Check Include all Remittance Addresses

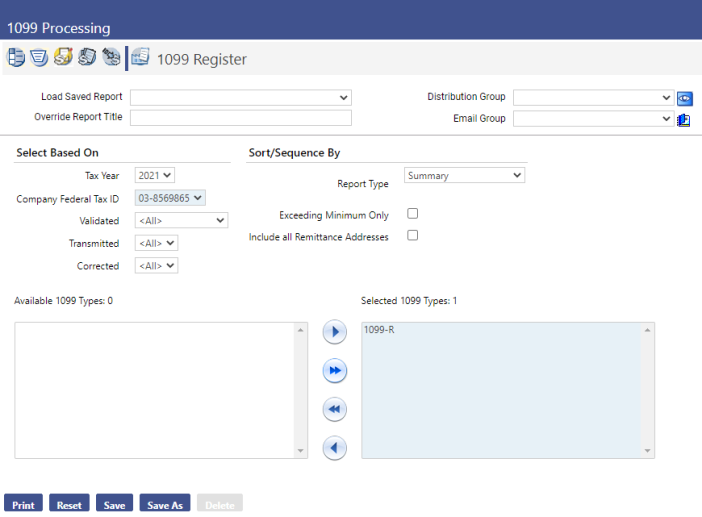[412, 236]
